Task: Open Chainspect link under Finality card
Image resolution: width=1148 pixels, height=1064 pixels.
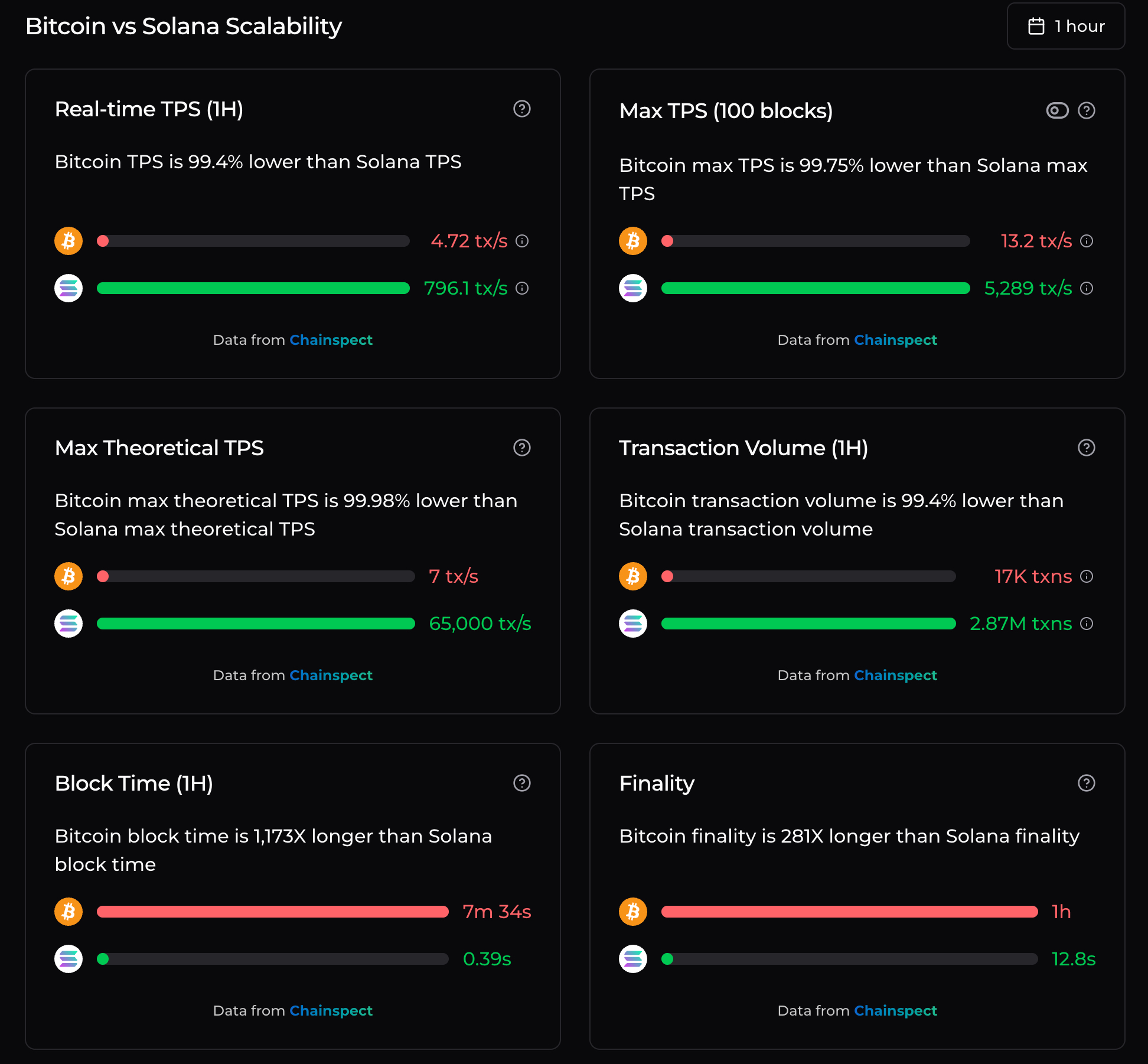Action: [x=896, y=1010]
